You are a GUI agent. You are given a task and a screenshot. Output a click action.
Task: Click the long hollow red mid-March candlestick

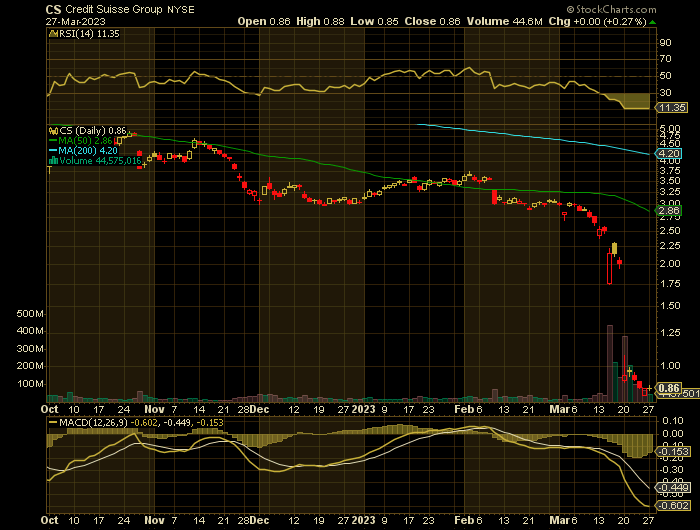click(609, 268)
